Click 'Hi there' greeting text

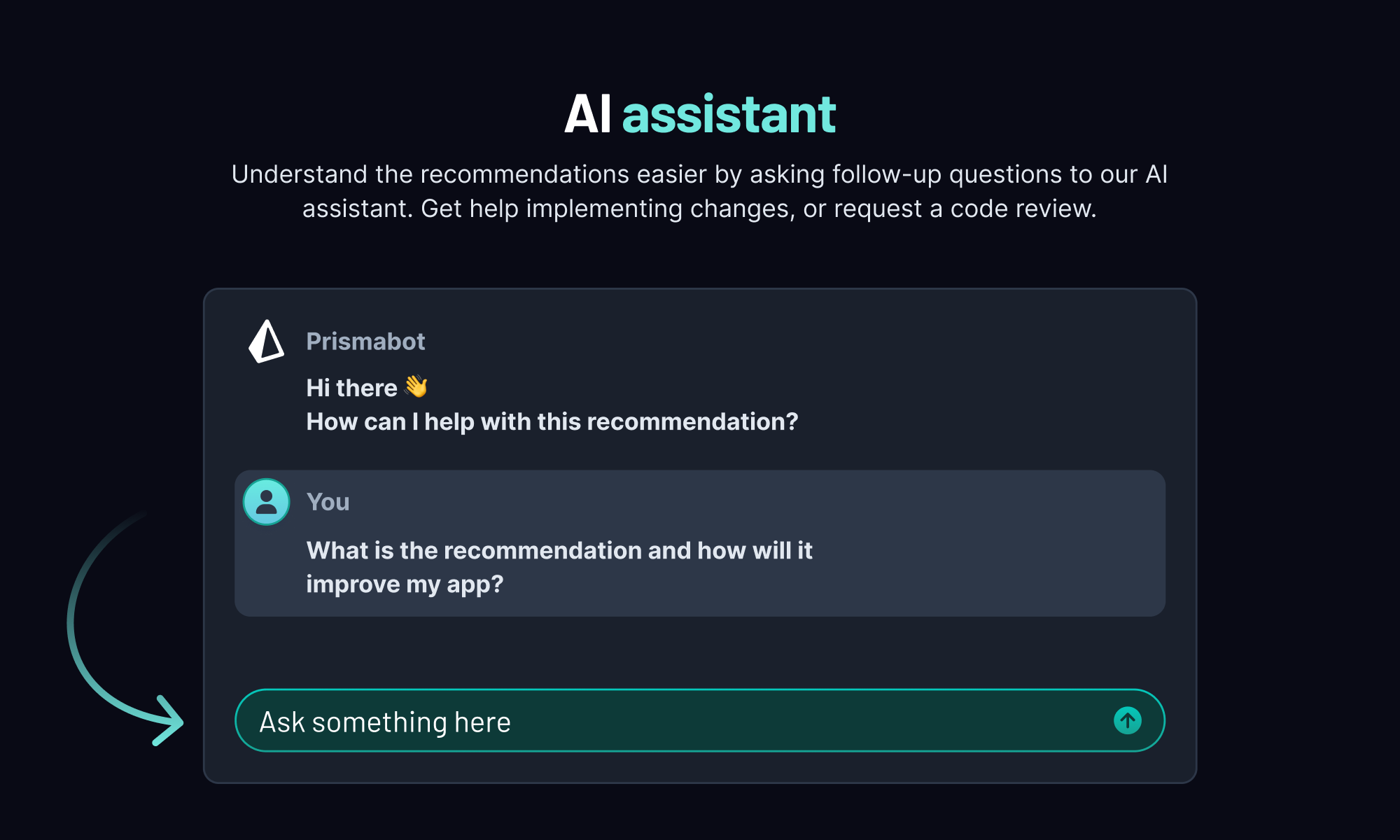tap(351, 388)
